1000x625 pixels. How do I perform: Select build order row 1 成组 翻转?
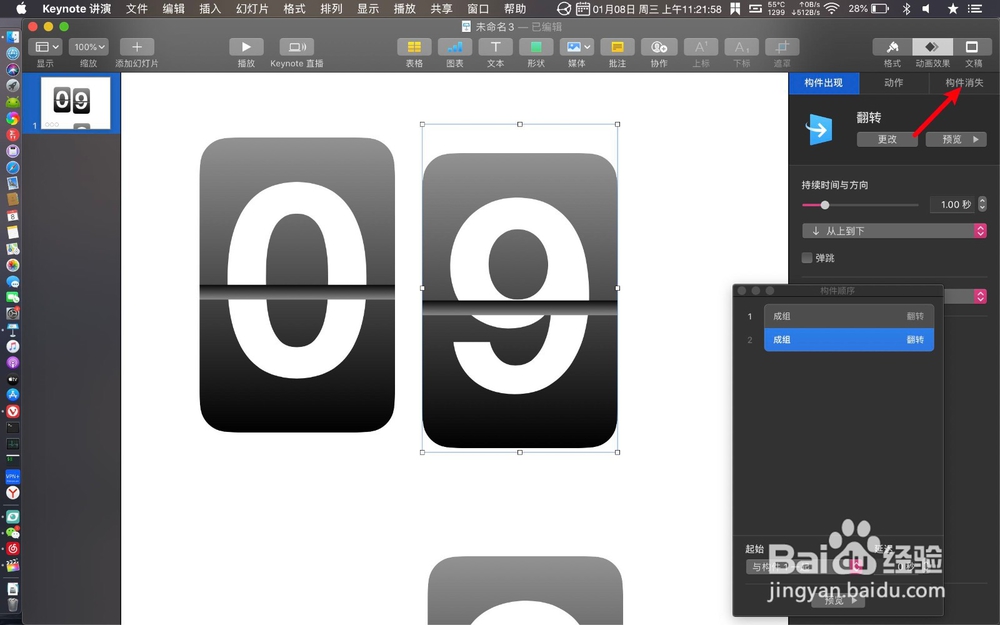(848, 316)
